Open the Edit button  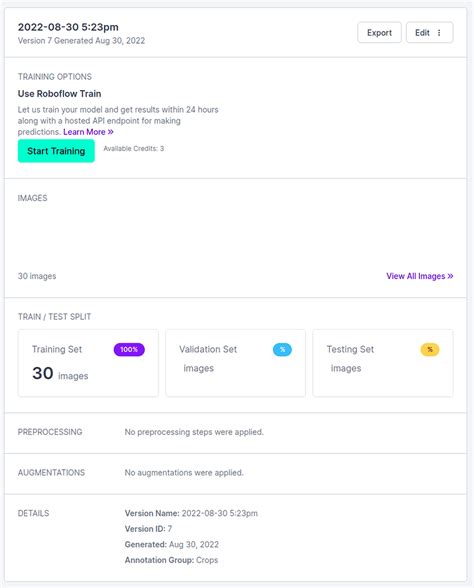coord(429,33)
